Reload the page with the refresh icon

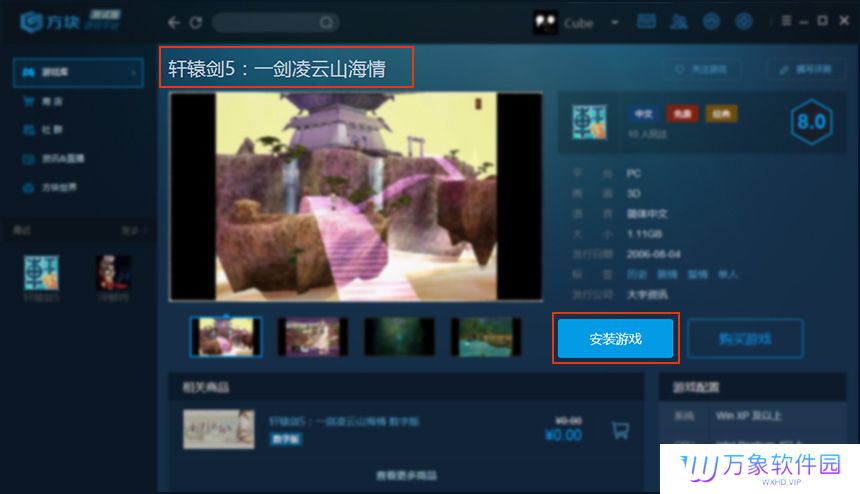[x=196, y=22]
